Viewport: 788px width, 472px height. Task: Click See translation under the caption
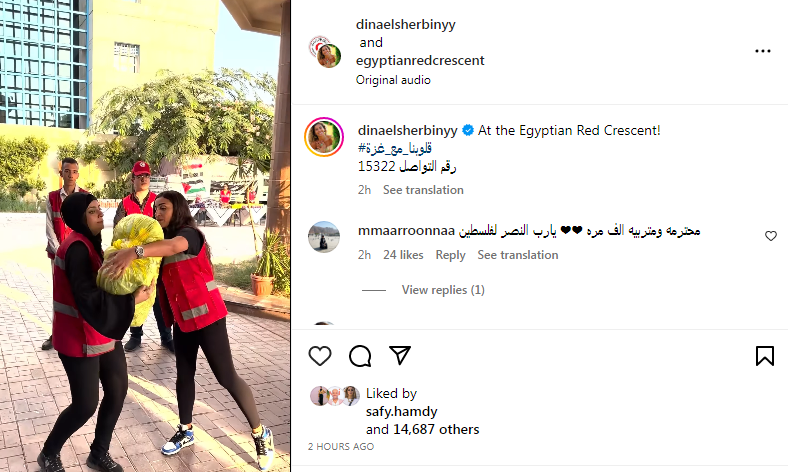click(423, 190)
